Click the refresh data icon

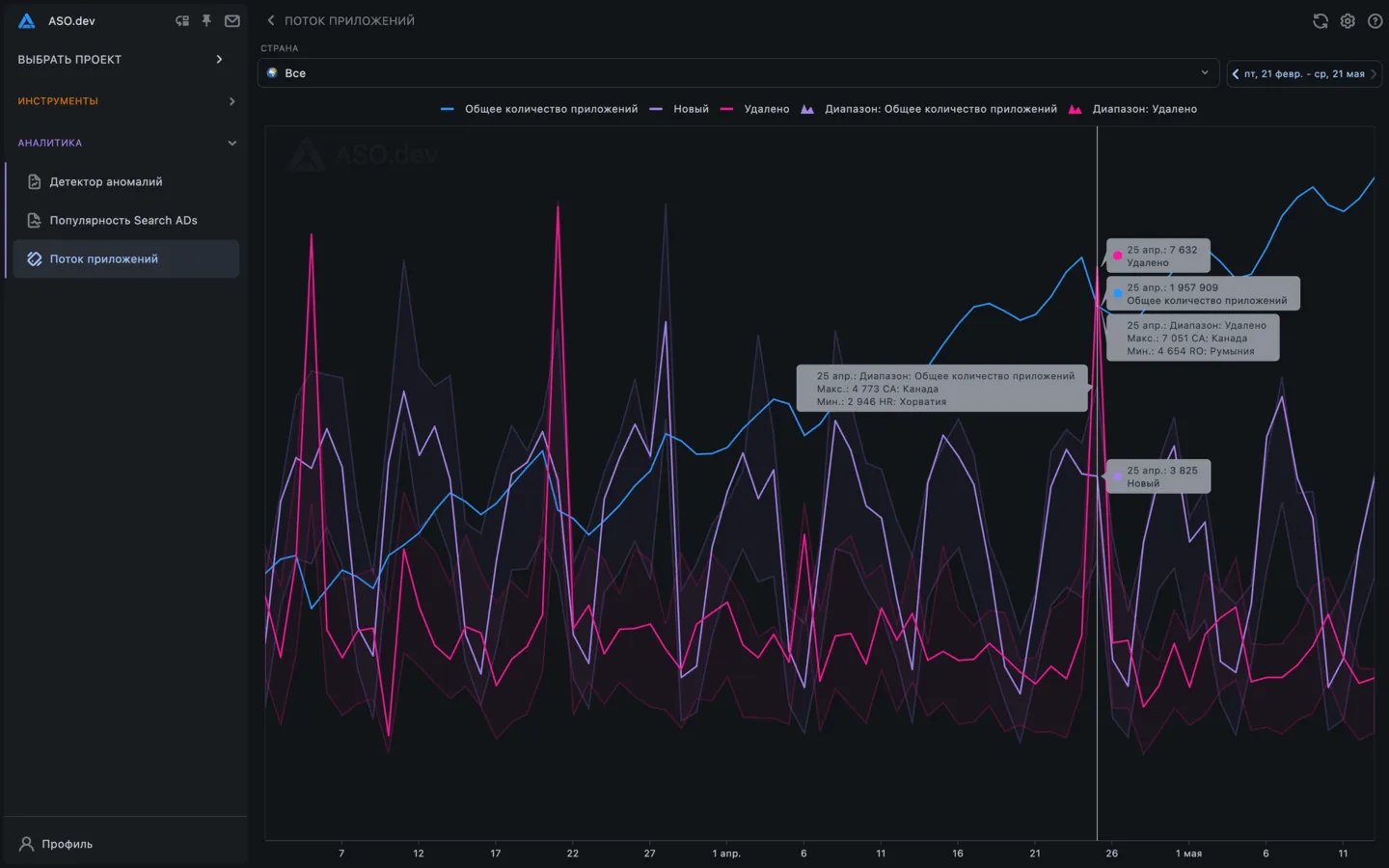pyautogui.click(x=1321, y=21)
